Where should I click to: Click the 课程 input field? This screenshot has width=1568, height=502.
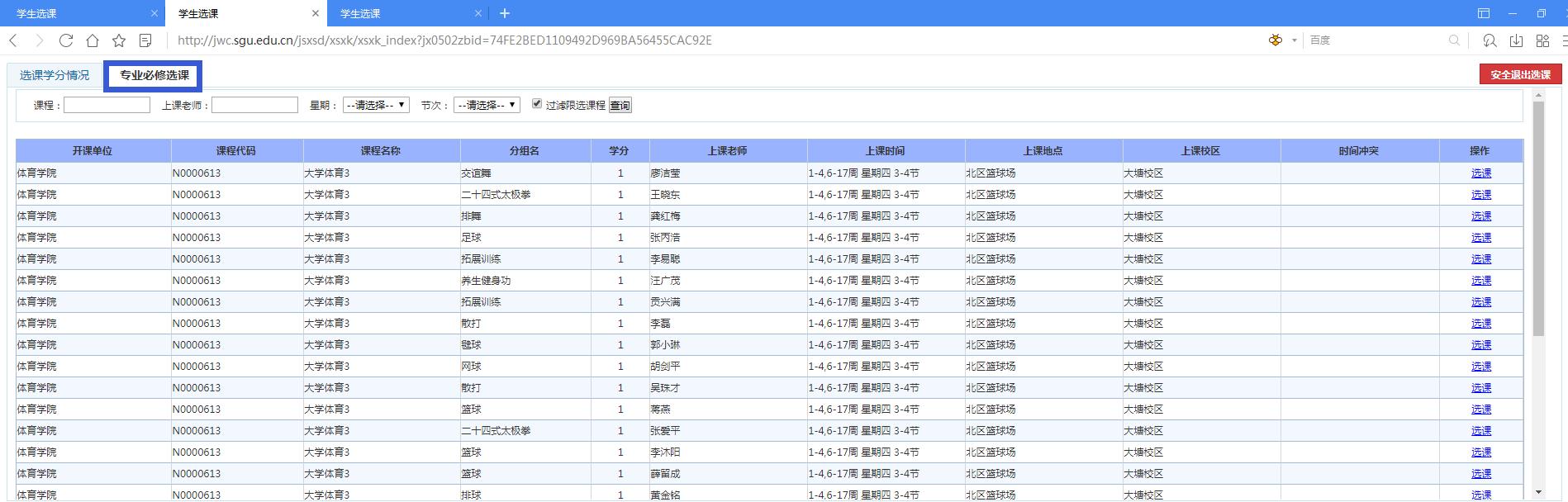click(107, 105)
